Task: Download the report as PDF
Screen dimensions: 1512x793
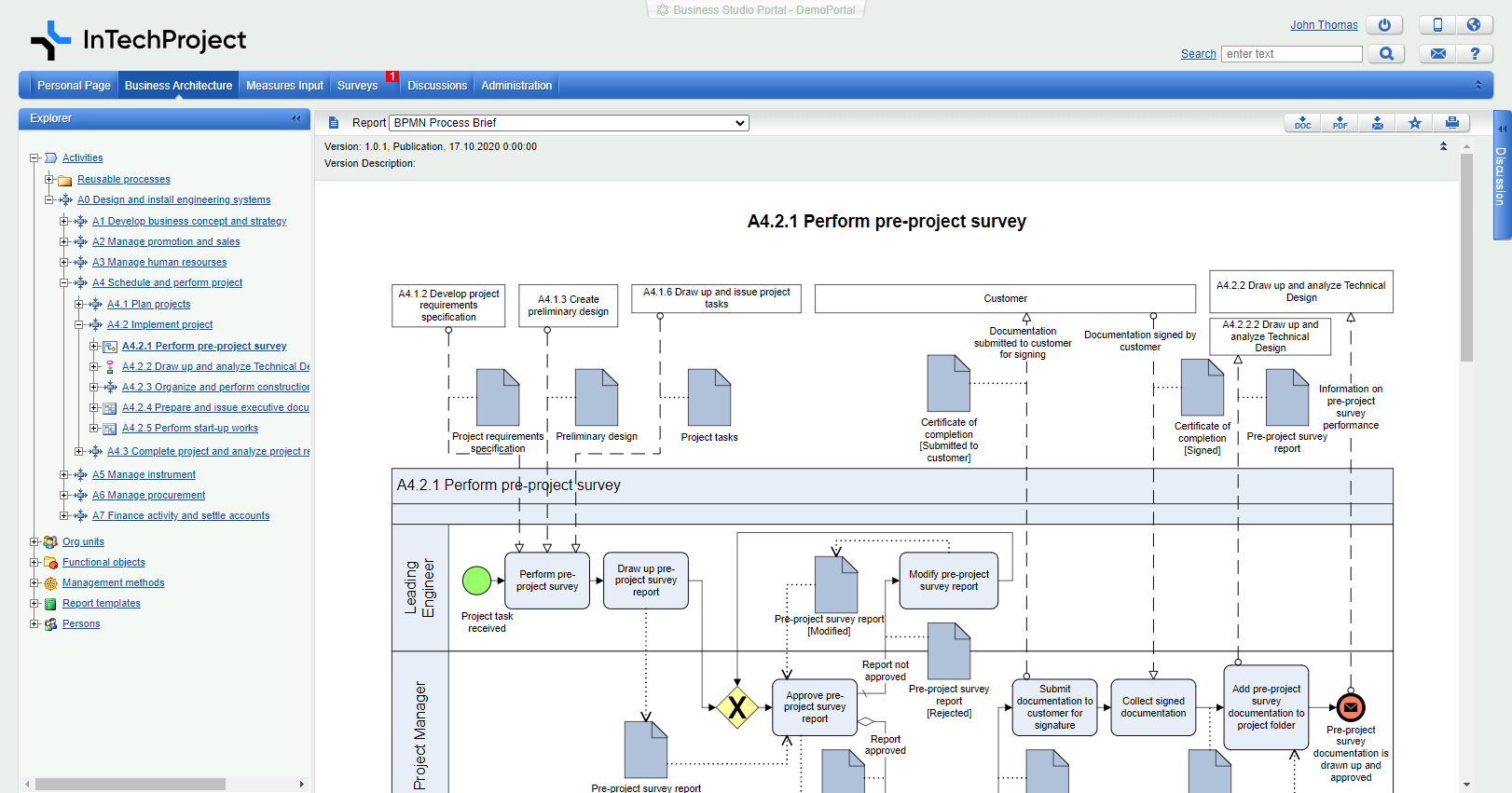Action: 1340,123
